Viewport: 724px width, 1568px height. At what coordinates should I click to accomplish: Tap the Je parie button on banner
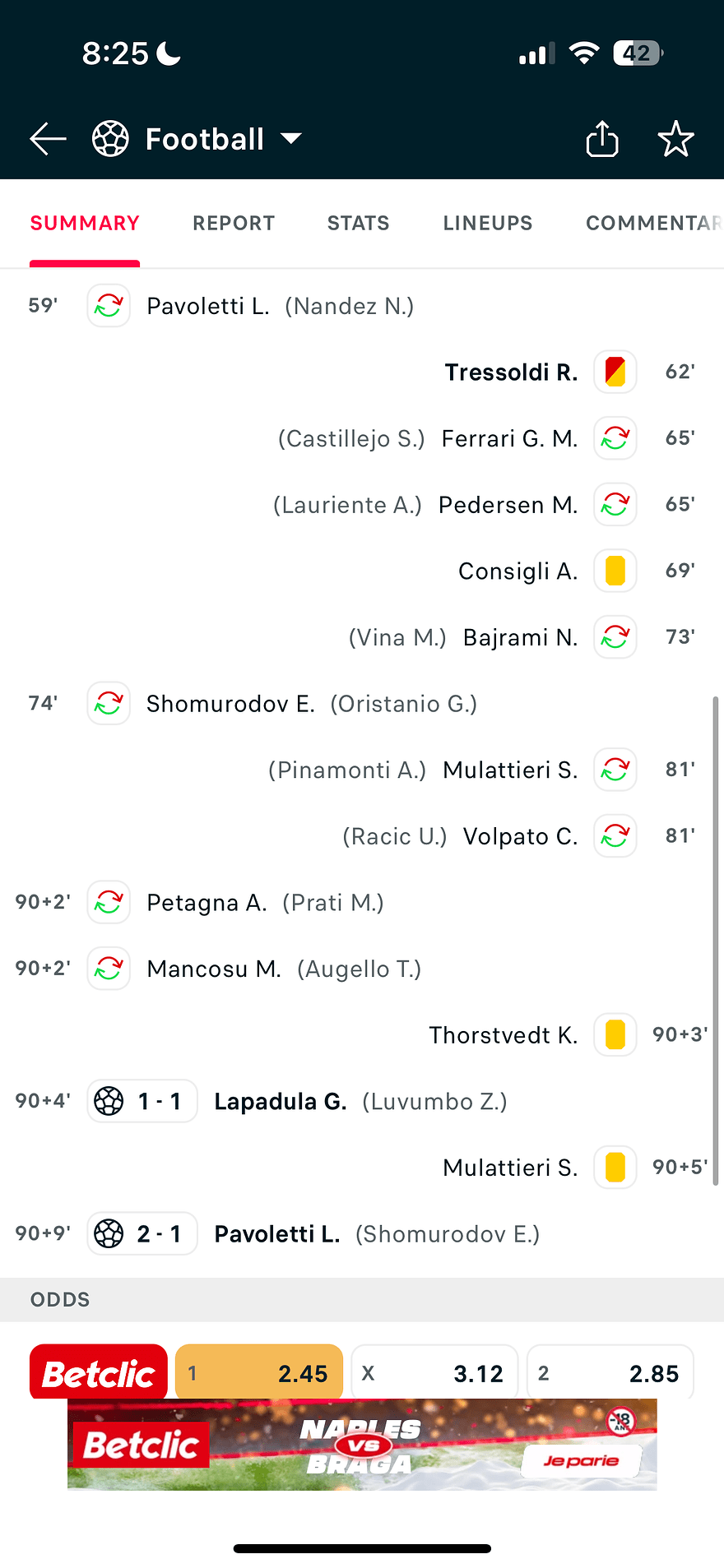click(581, 1460)
